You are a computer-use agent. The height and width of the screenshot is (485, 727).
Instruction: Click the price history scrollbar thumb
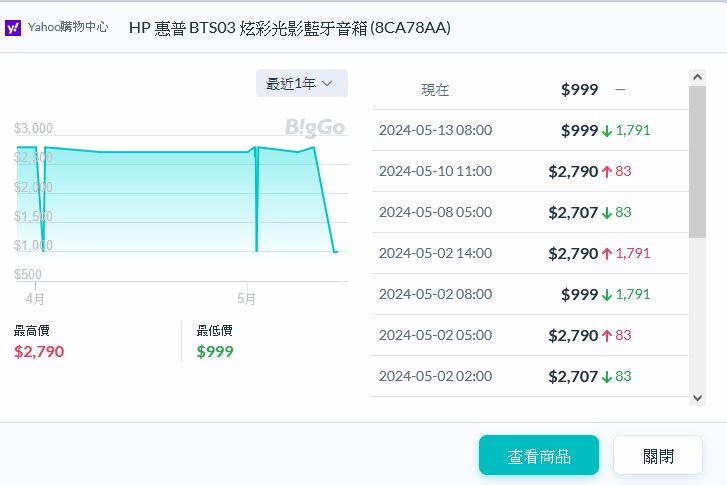pyautogui.click(x=698, y=160)
